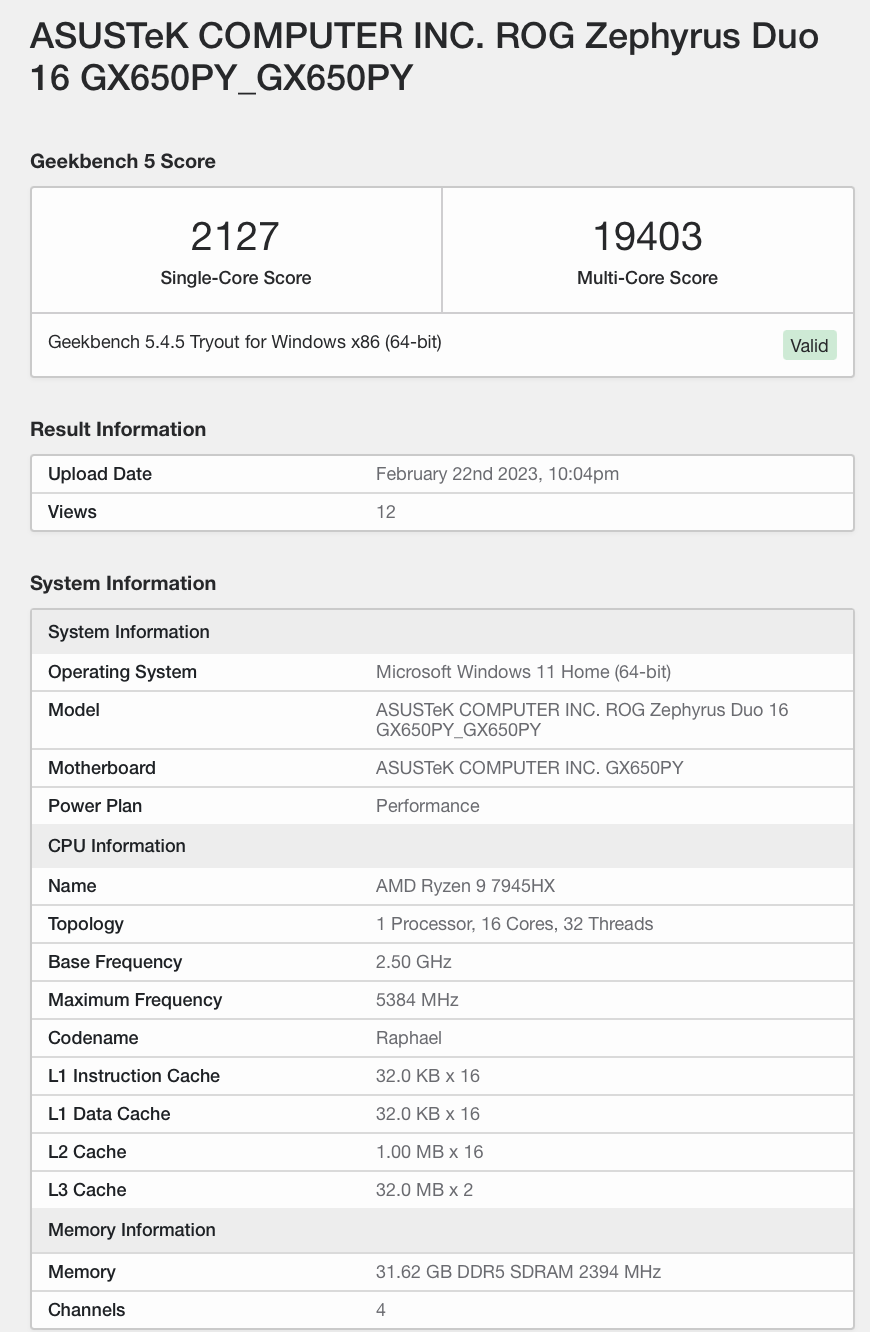The width and height of the screenshot is (870, 1332).
Task: Click the L3 Cache value 32.0 MB x 2
Action: [424, 1190]
